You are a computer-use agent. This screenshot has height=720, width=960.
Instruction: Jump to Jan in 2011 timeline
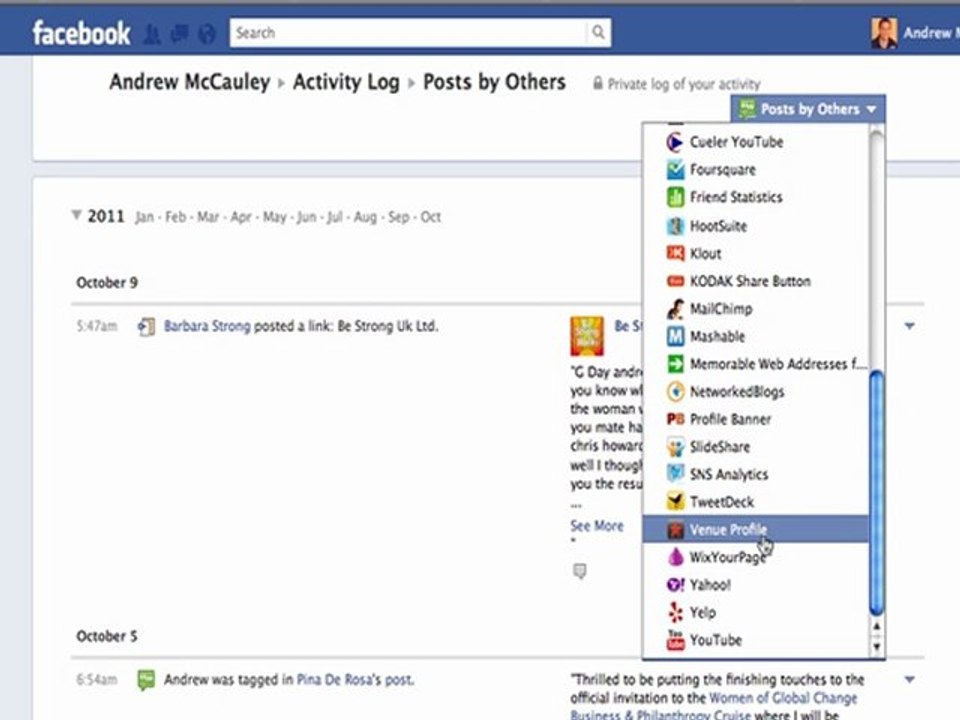tap(144, 217)
